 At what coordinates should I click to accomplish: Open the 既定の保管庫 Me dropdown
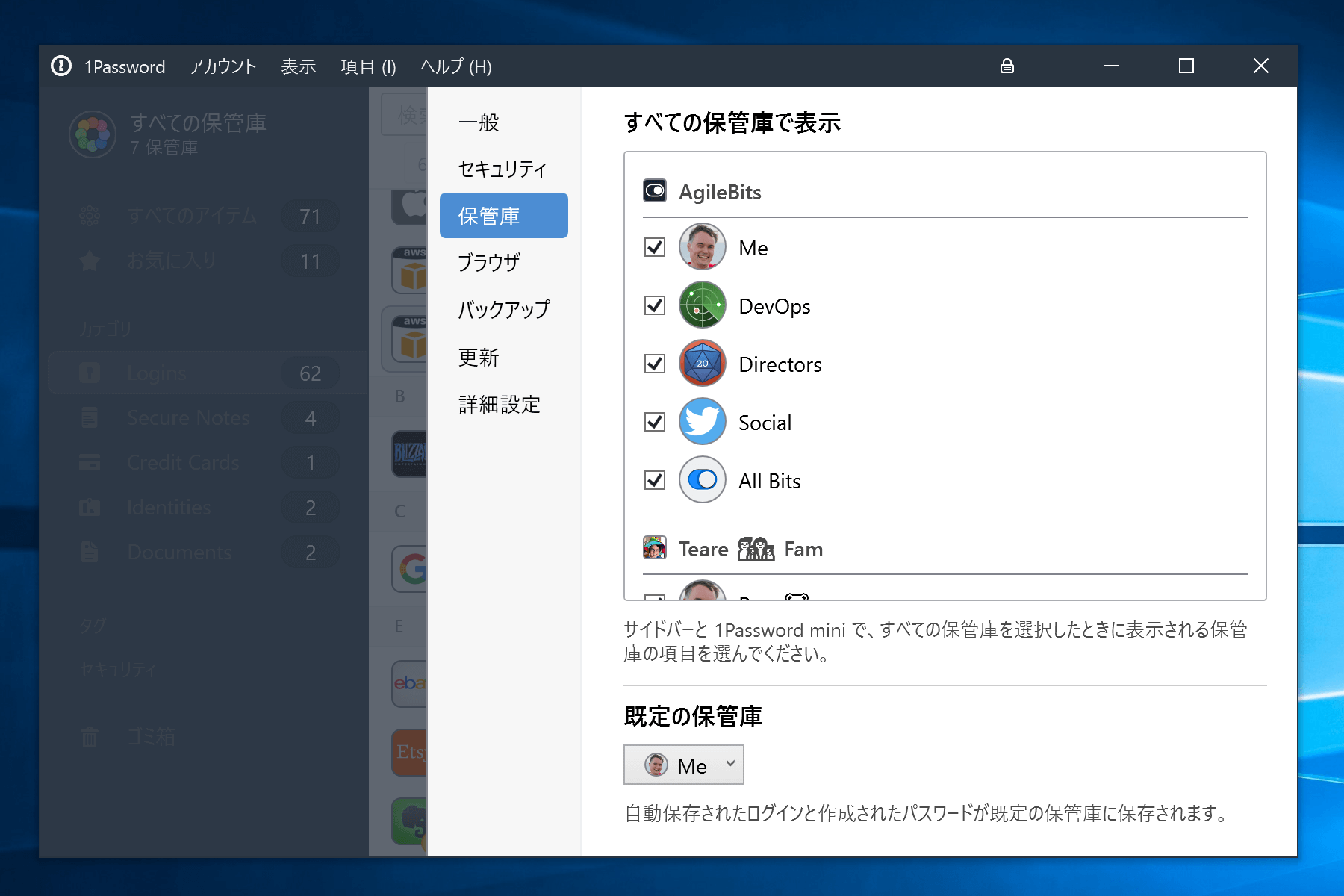pyautogui.click(x=682, y=765)
